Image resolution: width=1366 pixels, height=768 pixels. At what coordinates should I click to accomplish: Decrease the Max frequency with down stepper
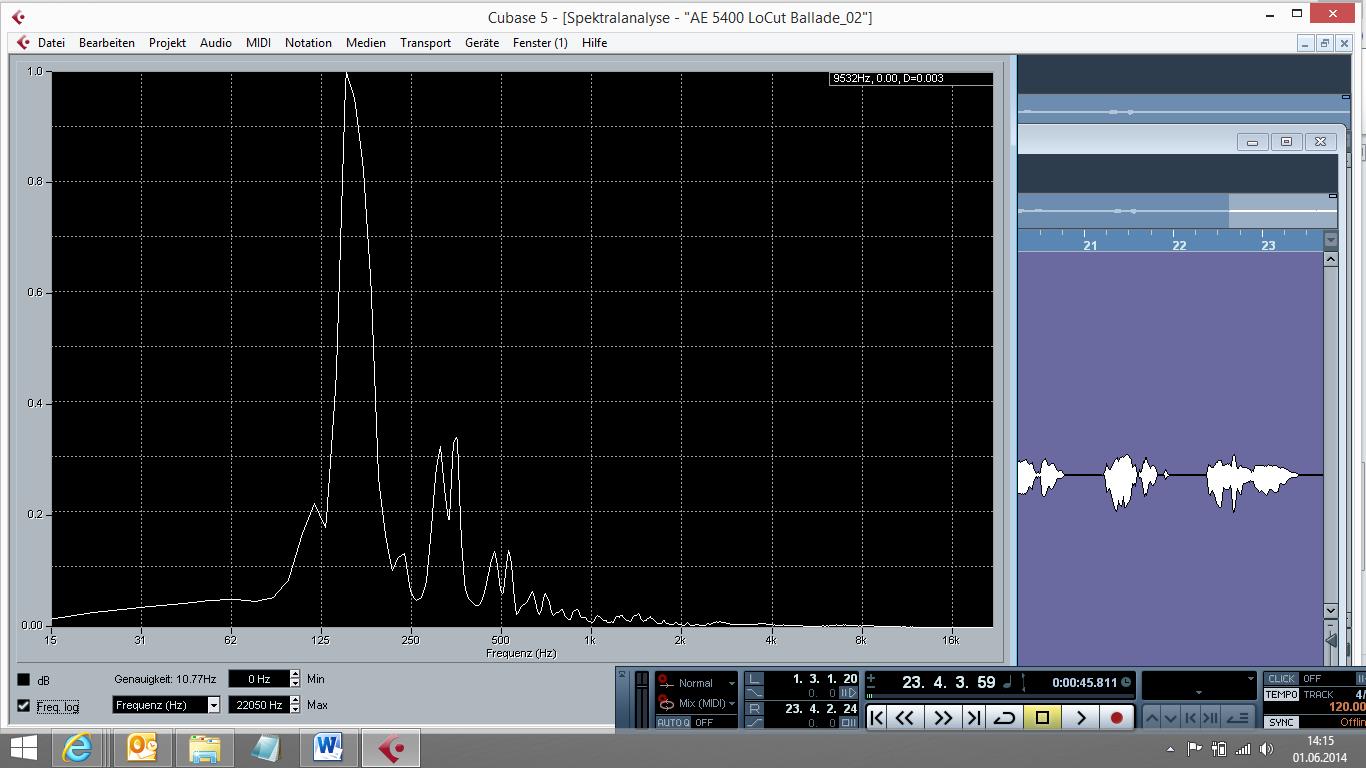(x=295, y=710)
